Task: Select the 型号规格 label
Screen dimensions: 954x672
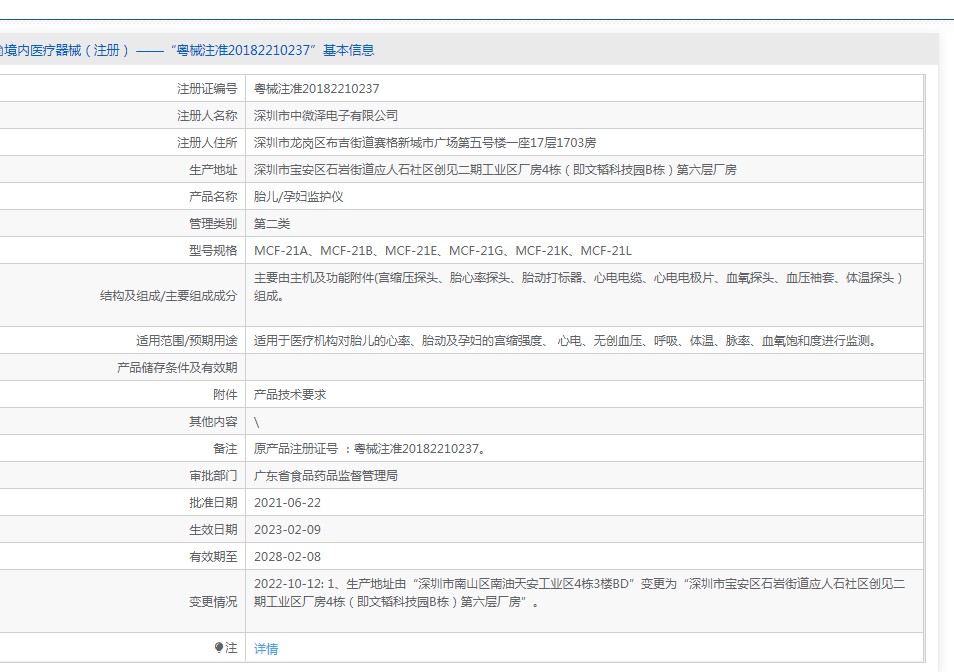Action: 213,251
